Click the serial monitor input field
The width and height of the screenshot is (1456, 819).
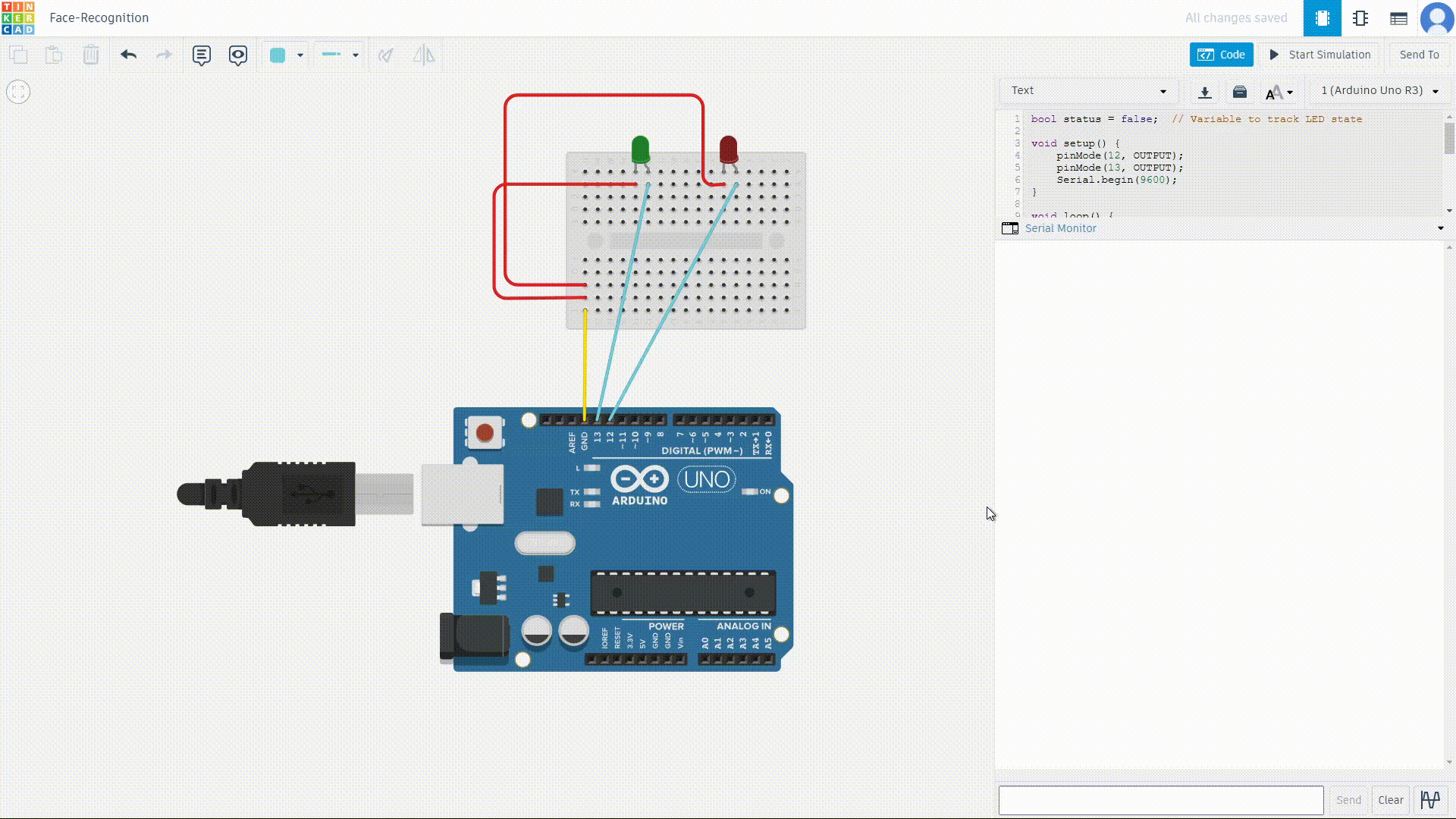1160,800
